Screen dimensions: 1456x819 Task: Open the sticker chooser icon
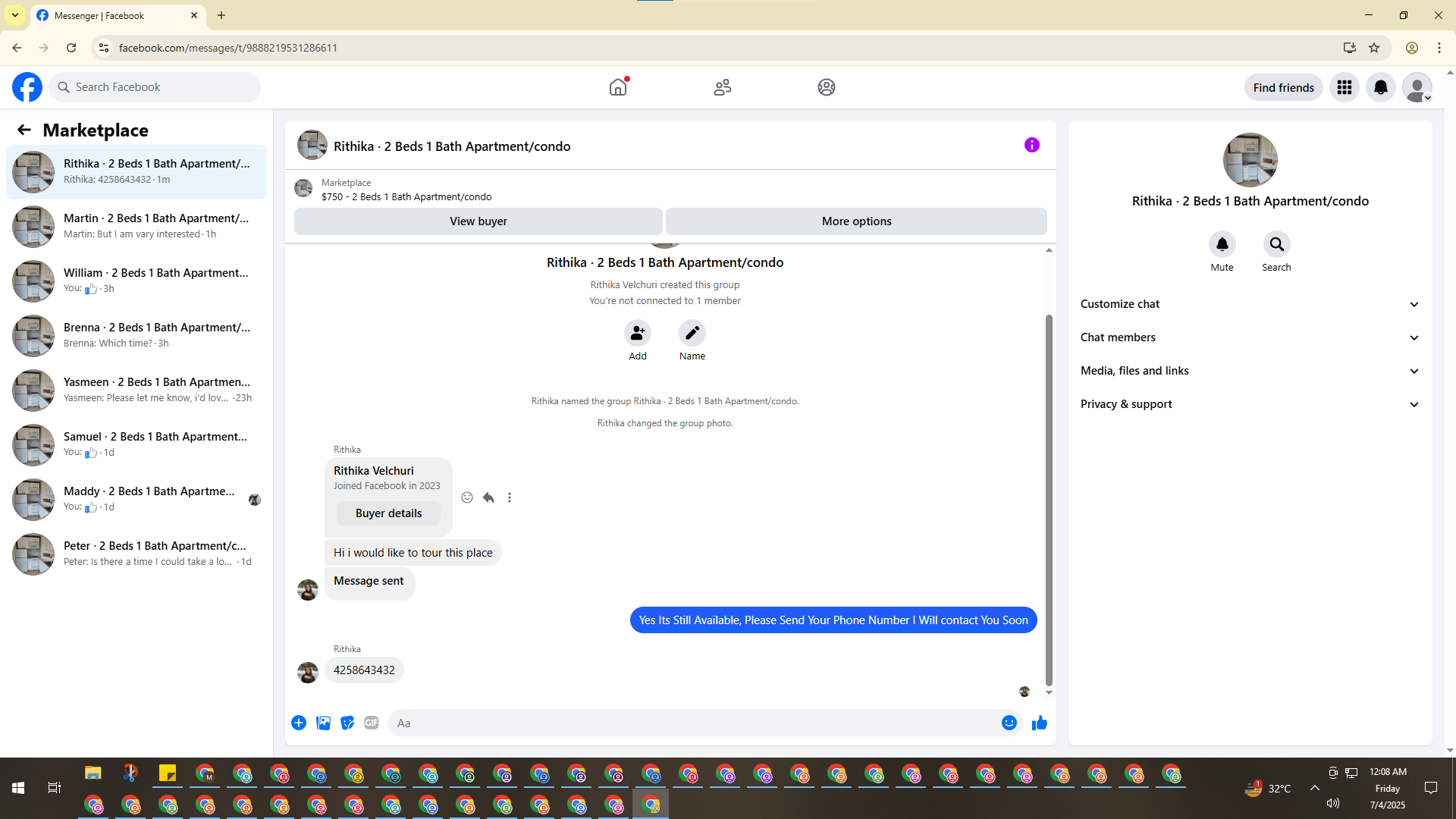347,723
